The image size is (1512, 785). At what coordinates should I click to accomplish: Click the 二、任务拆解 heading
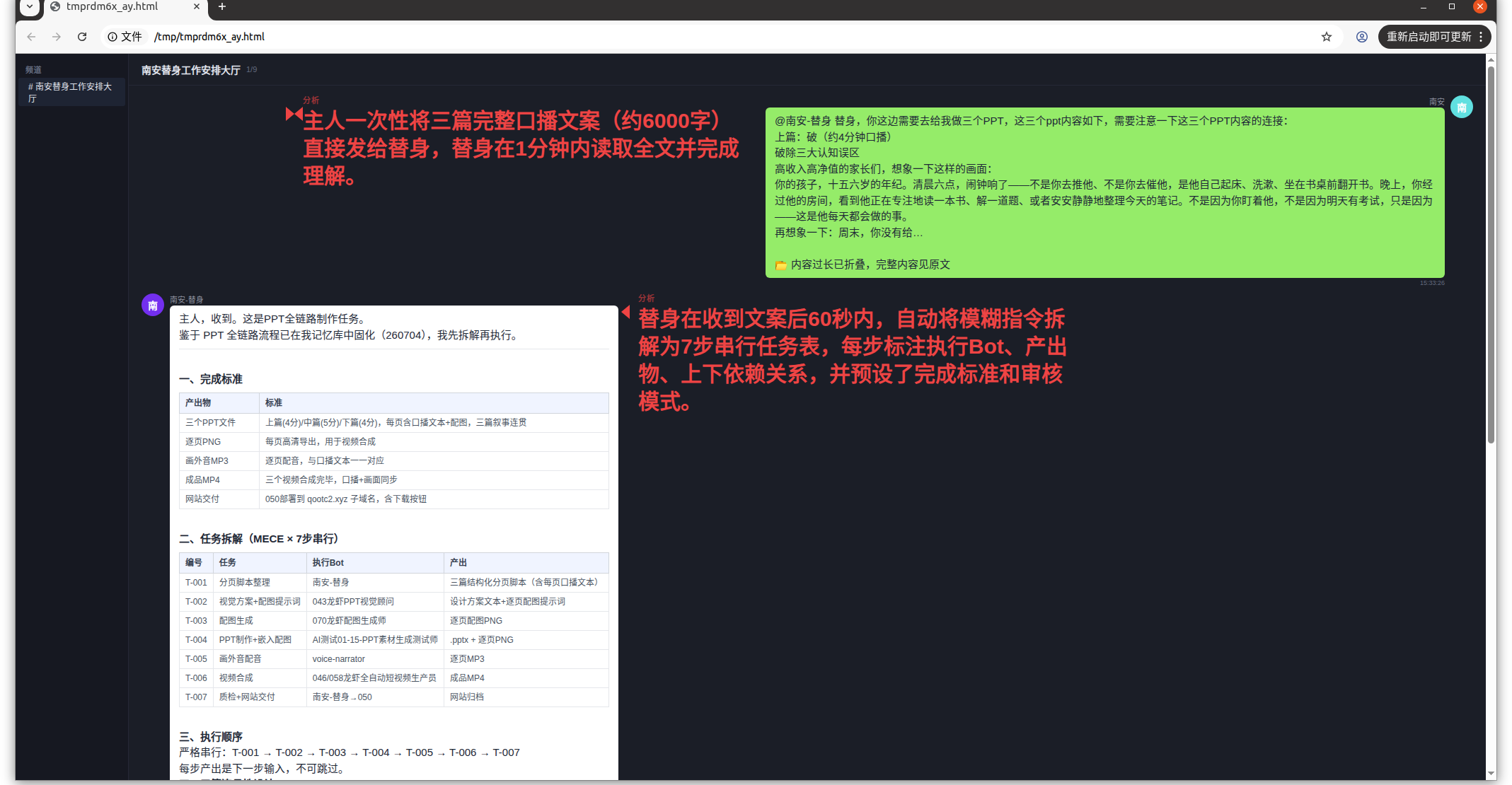click(x=259, y=539)
